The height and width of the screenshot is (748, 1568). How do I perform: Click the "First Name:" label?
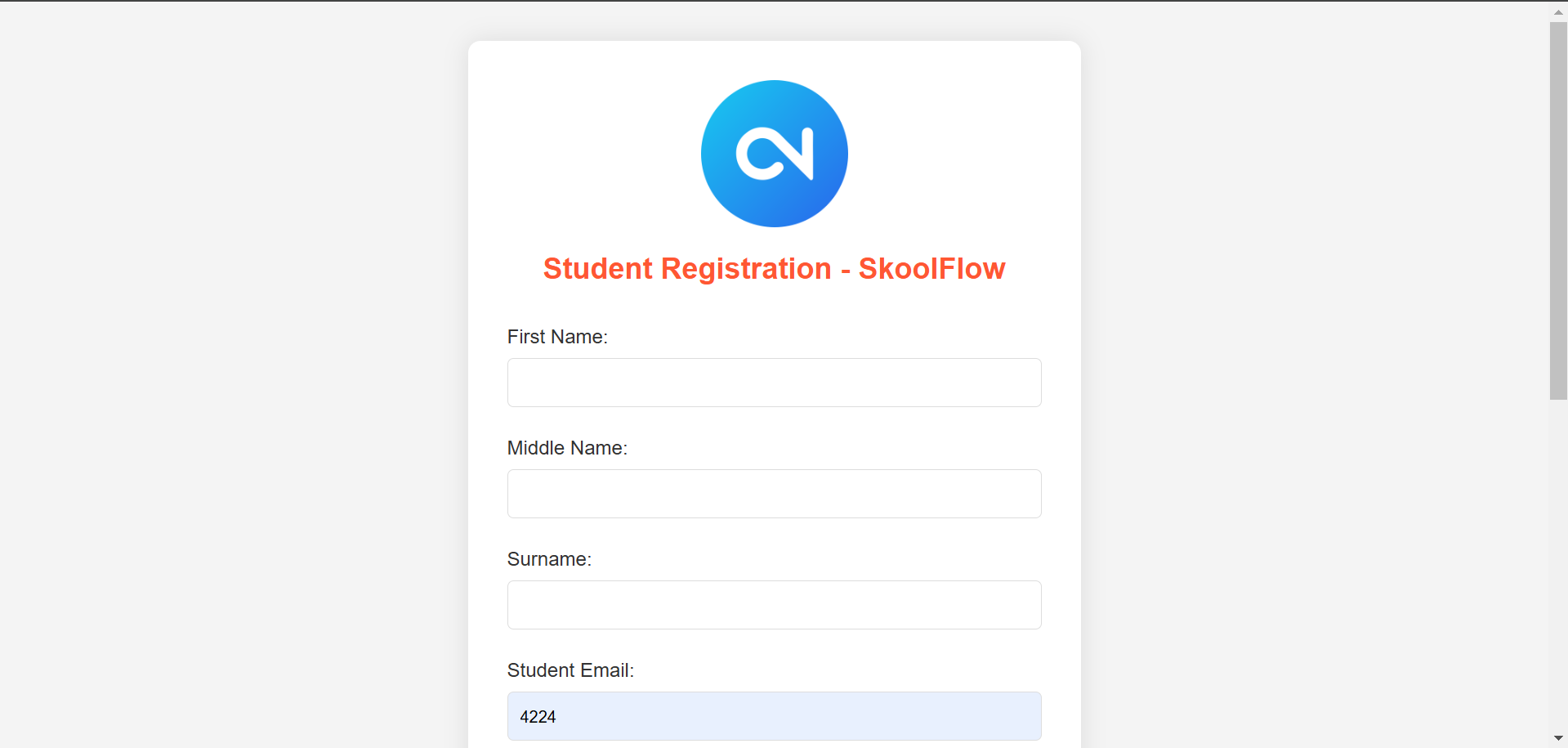click(557, 337)
